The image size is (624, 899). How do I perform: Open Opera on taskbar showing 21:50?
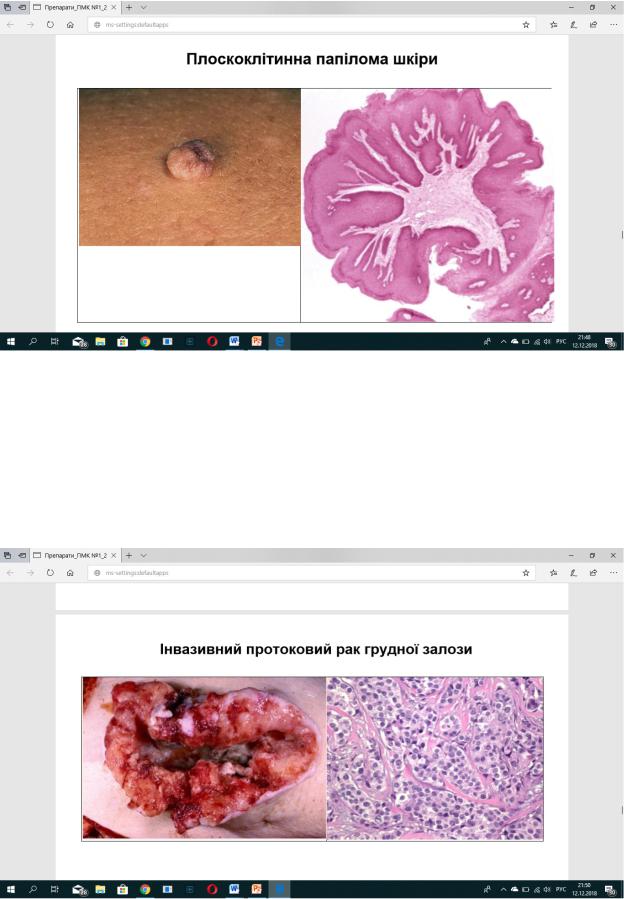[x=212, y=890]
